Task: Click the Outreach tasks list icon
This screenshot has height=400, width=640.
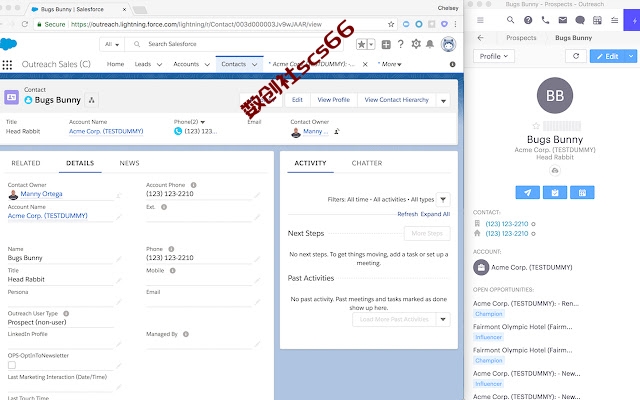Action: pos(614,20)
